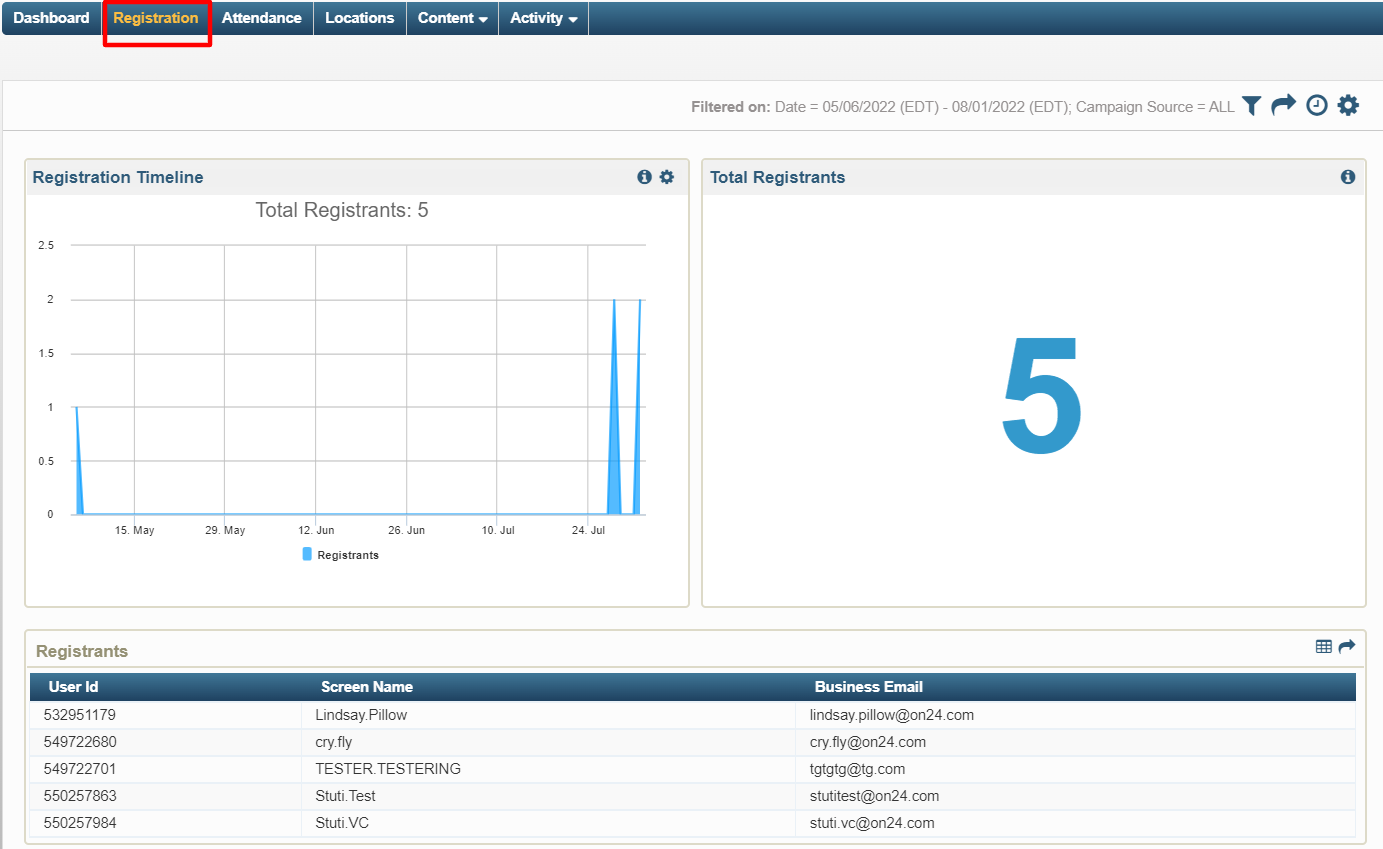Click the share arrow in filter bar
The height and width of the screenshot is (849, 1383).
[1284, 104]
